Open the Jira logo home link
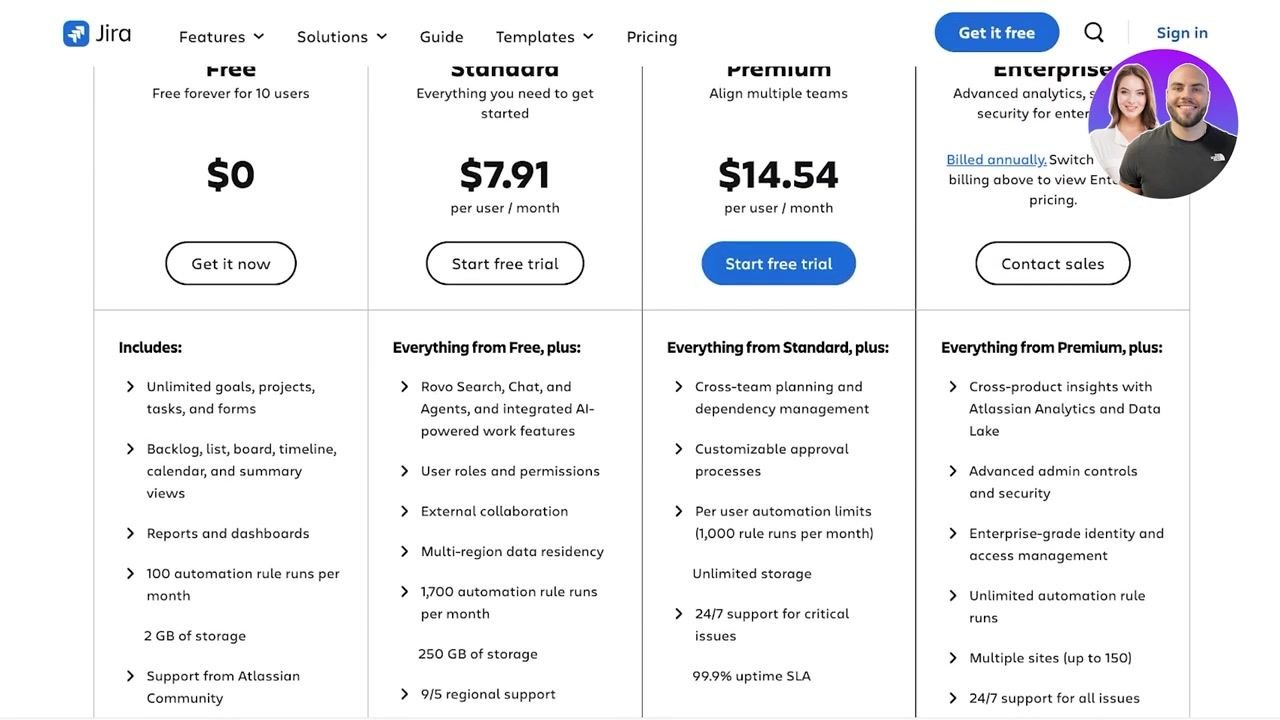The image size is (1280, 720). tap(97, 33)
